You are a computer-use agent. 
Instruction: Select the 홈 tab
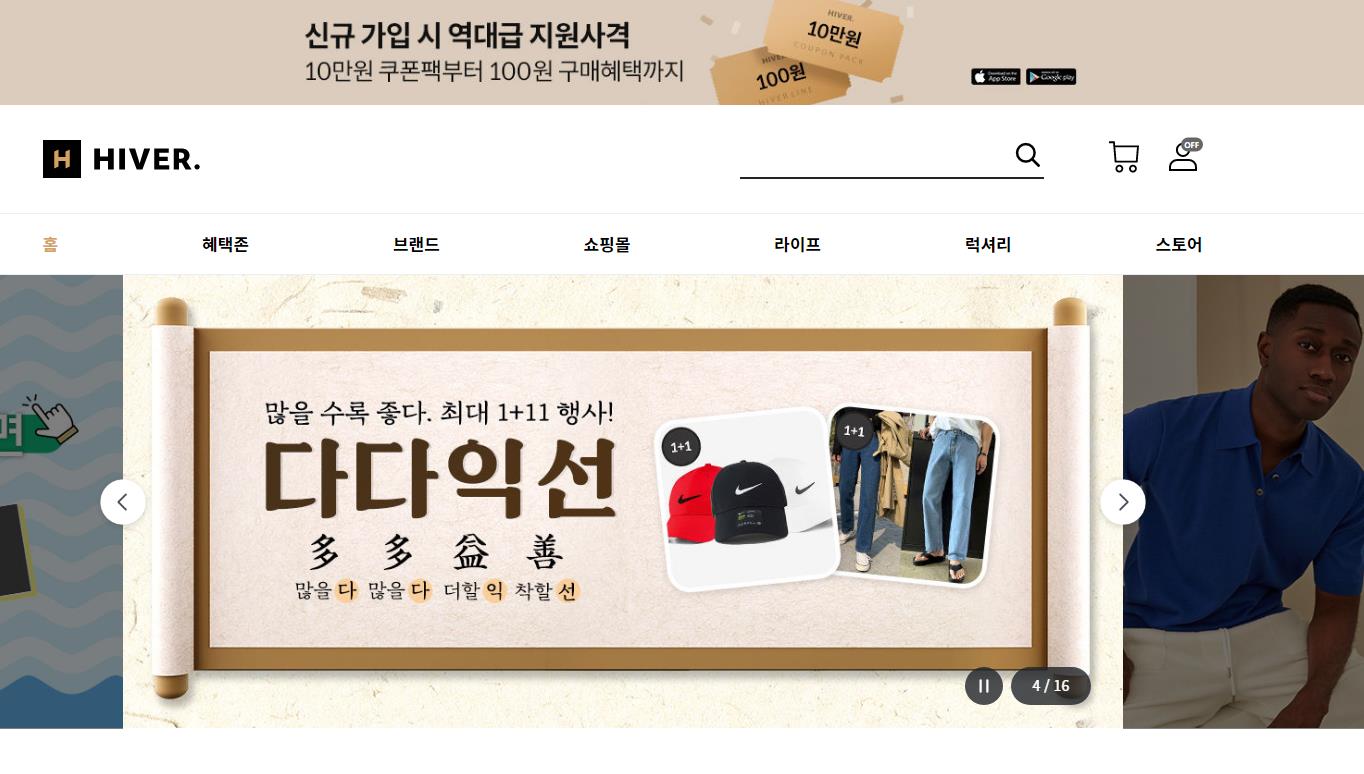(50, 244)
